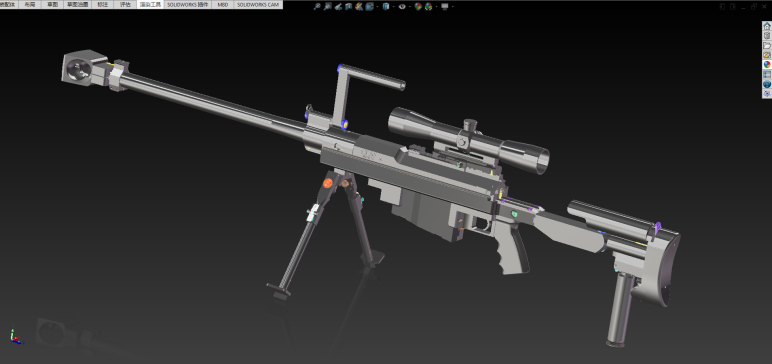The image size is (772, 364).
Task: Restore down the document window
Action: [x=754, y=6]
